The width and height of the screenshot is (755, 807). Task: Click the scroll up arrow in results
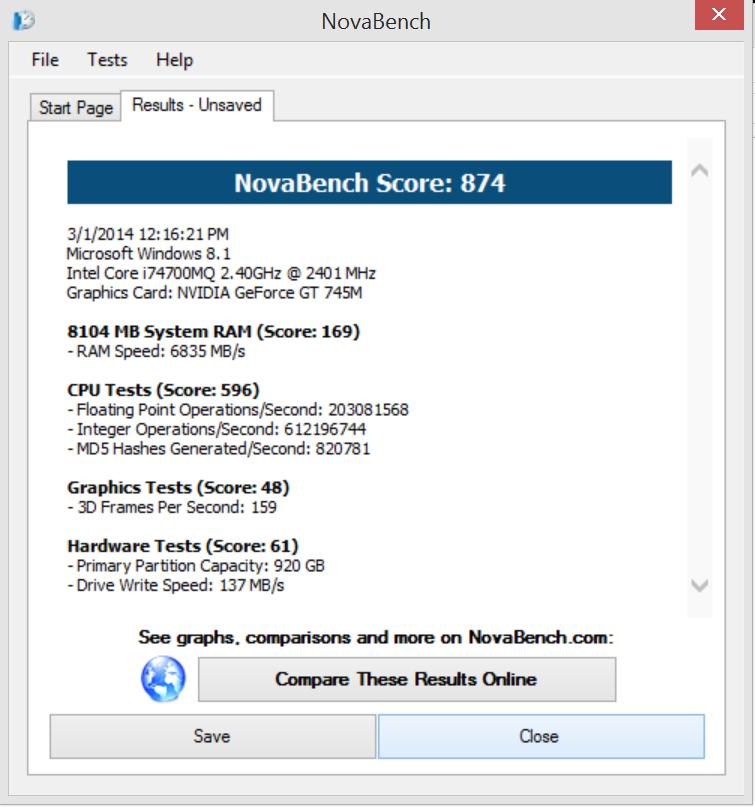click(700, 171)
